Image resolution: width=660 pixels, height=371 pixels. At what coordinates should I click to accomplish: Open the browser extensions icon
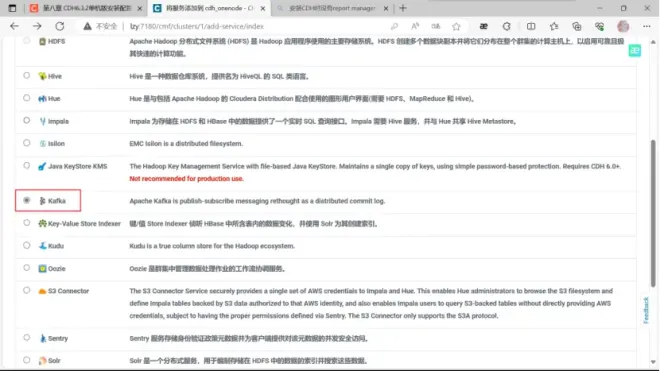coord(506,26)
